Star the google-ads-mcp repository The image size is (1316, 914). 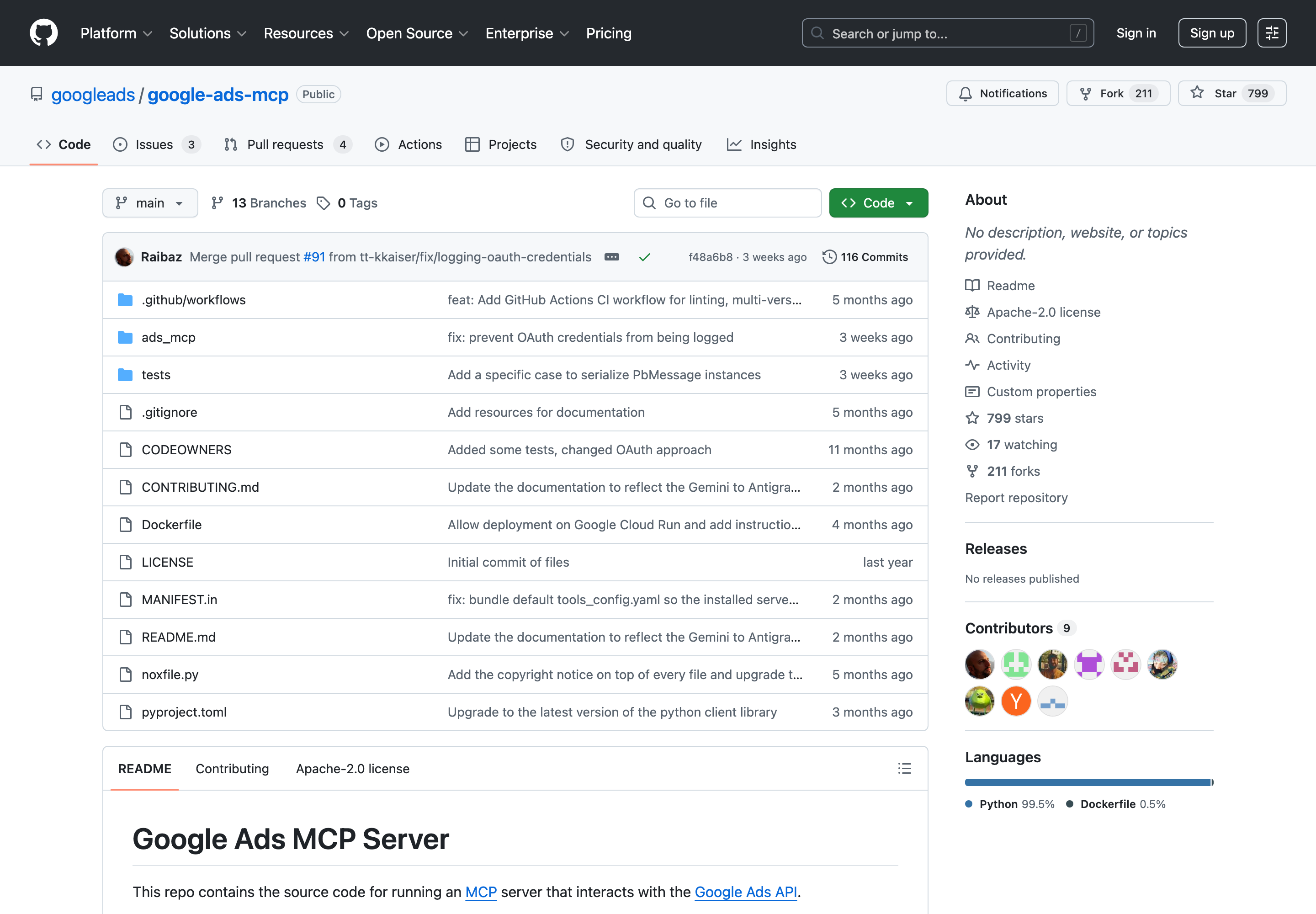(x=1232, y=93)
